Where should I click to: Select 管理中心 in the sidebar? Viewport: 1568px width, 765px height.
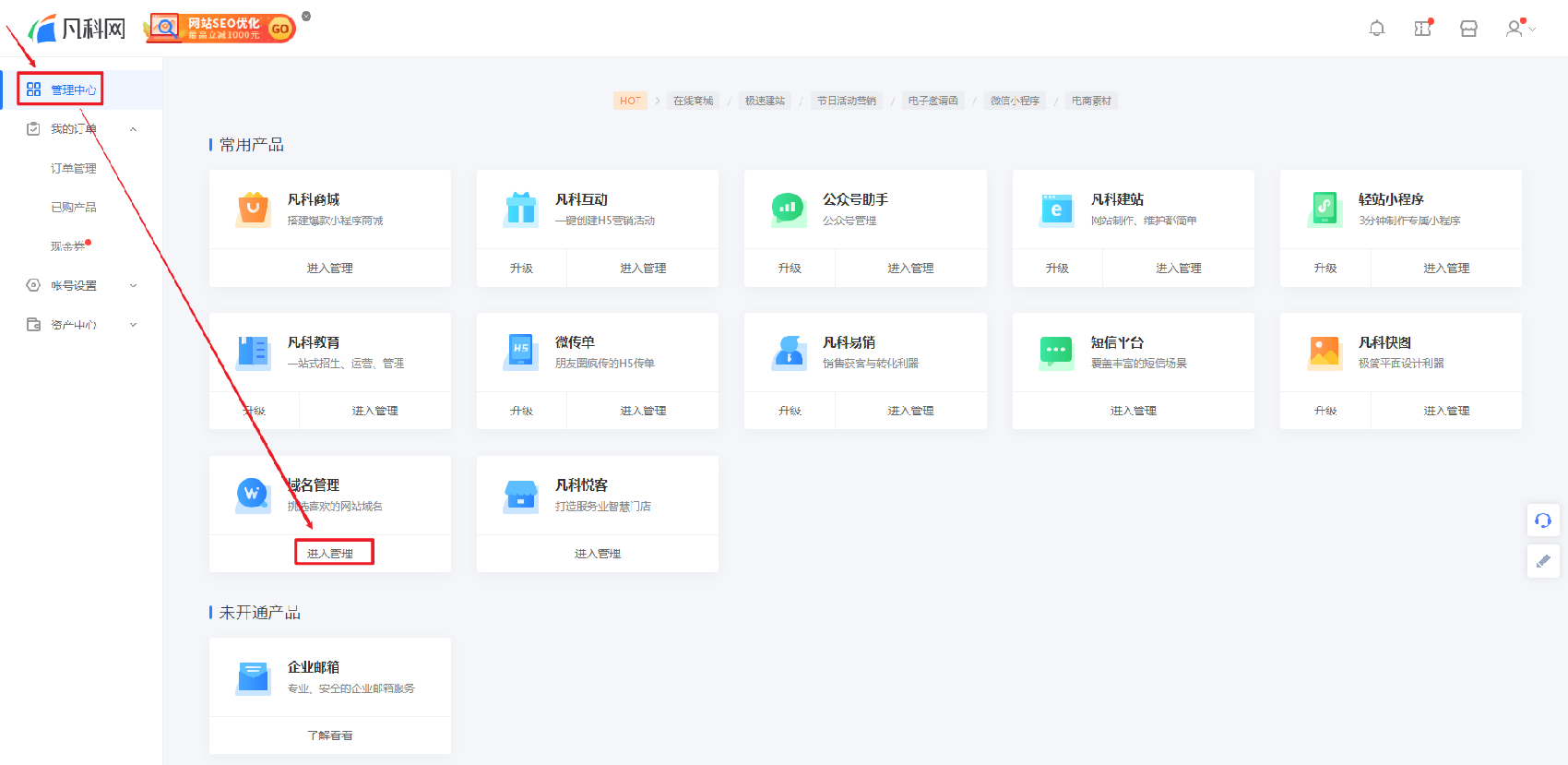[81, 90]
